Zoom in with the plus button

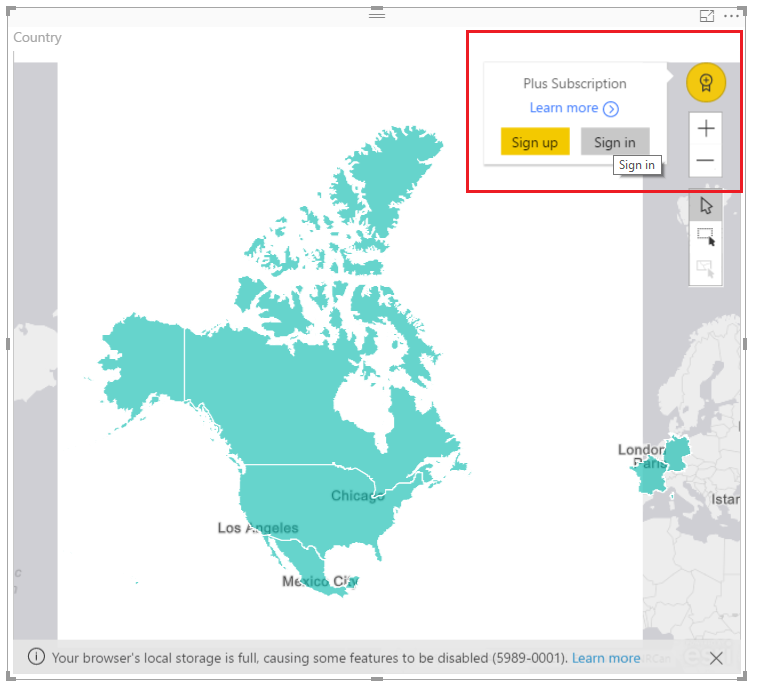coord(706,129)
